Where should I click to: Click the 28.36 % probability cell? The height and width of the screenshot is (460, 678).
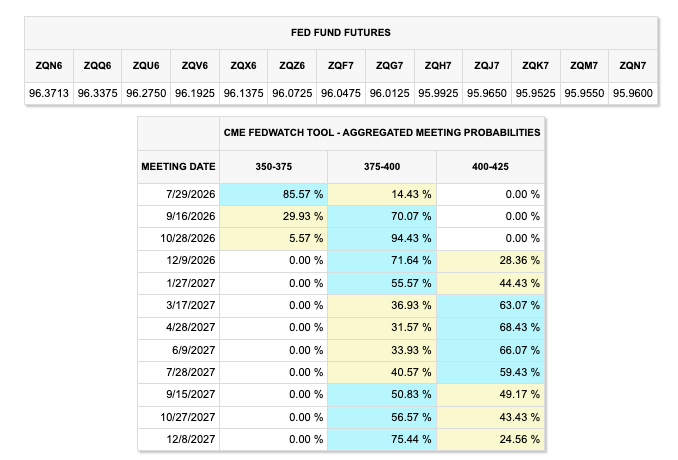point(490,261)
